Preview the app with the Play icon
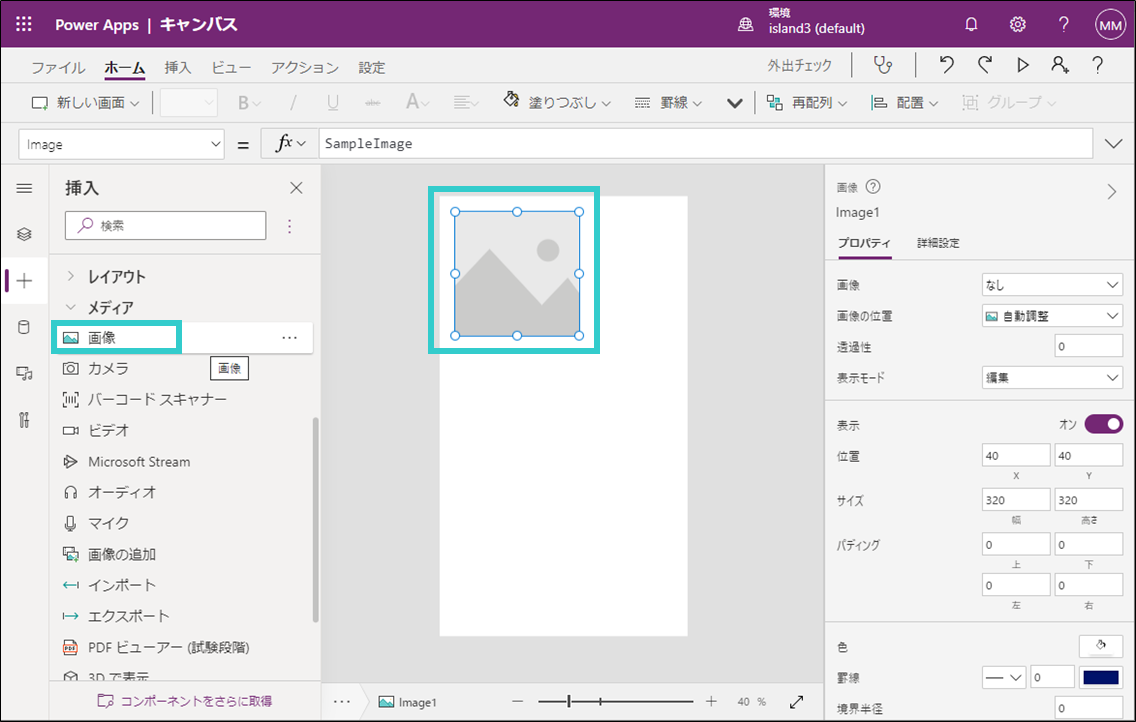The image size is (1136, 722). pyautogui.click(x=1022, y=65)
